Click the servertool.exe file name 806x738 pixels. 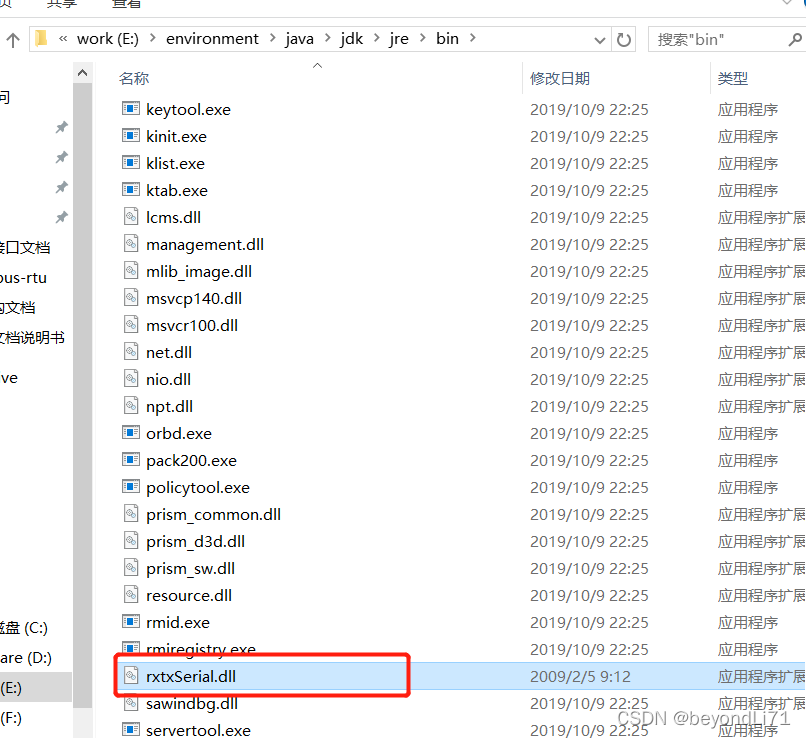(x=198, y=730)
